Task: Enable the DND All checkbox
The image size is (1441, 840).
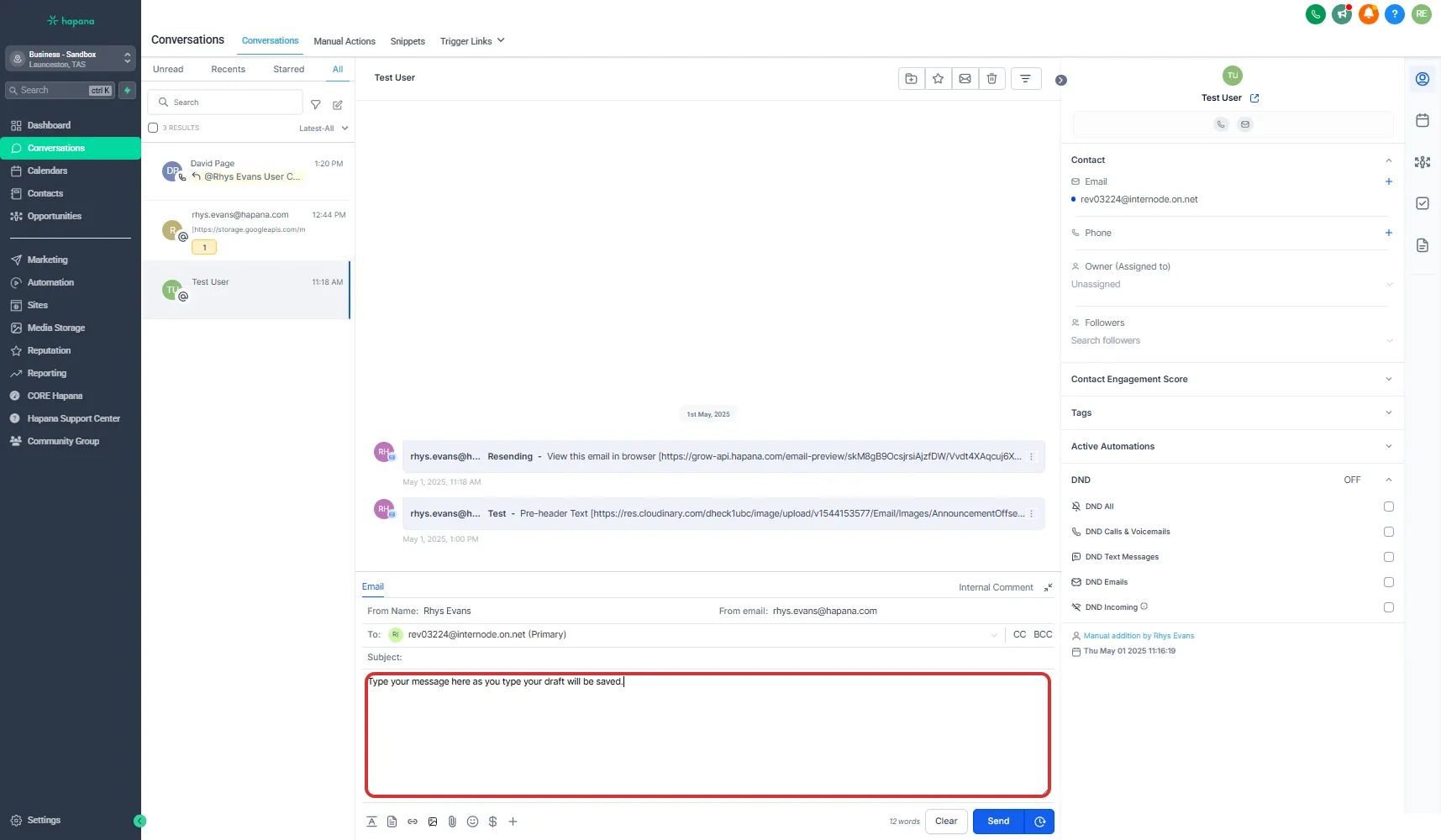Action: (x=1388, y=507)
